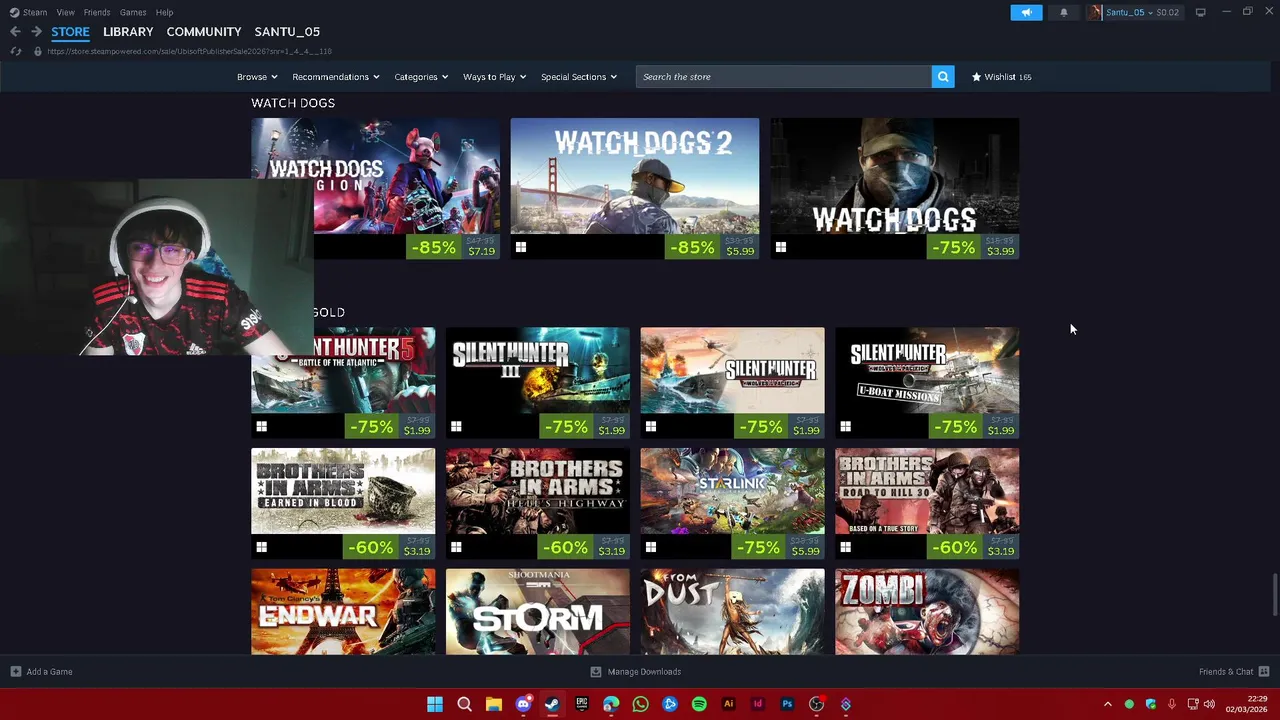
Task: Open Discord from the taskbar
Action: 523,704
